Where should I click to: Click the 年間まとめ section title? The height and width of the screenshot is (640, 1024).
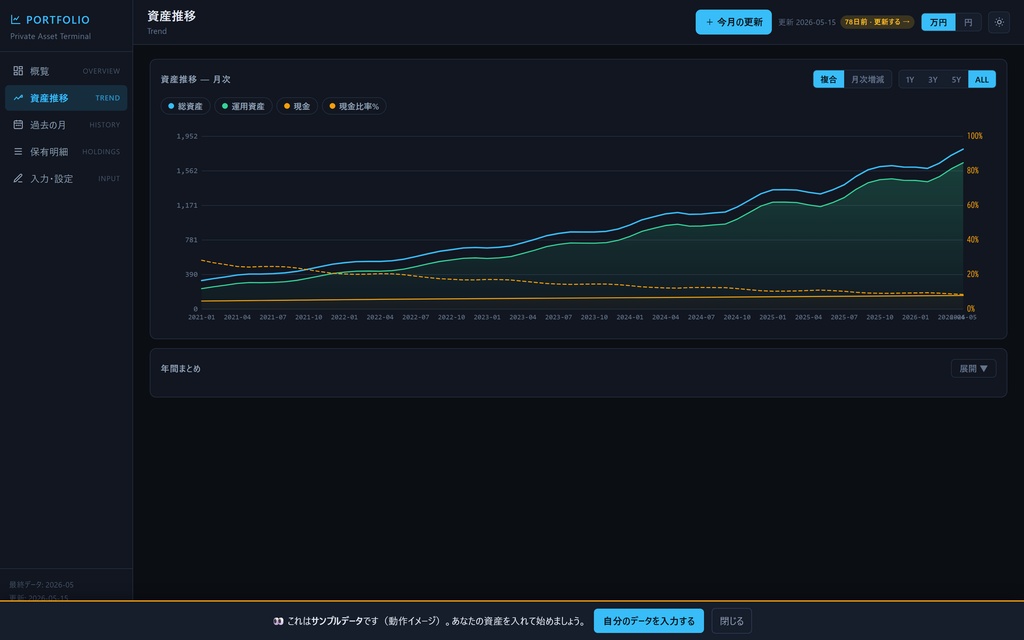point(181,368)
